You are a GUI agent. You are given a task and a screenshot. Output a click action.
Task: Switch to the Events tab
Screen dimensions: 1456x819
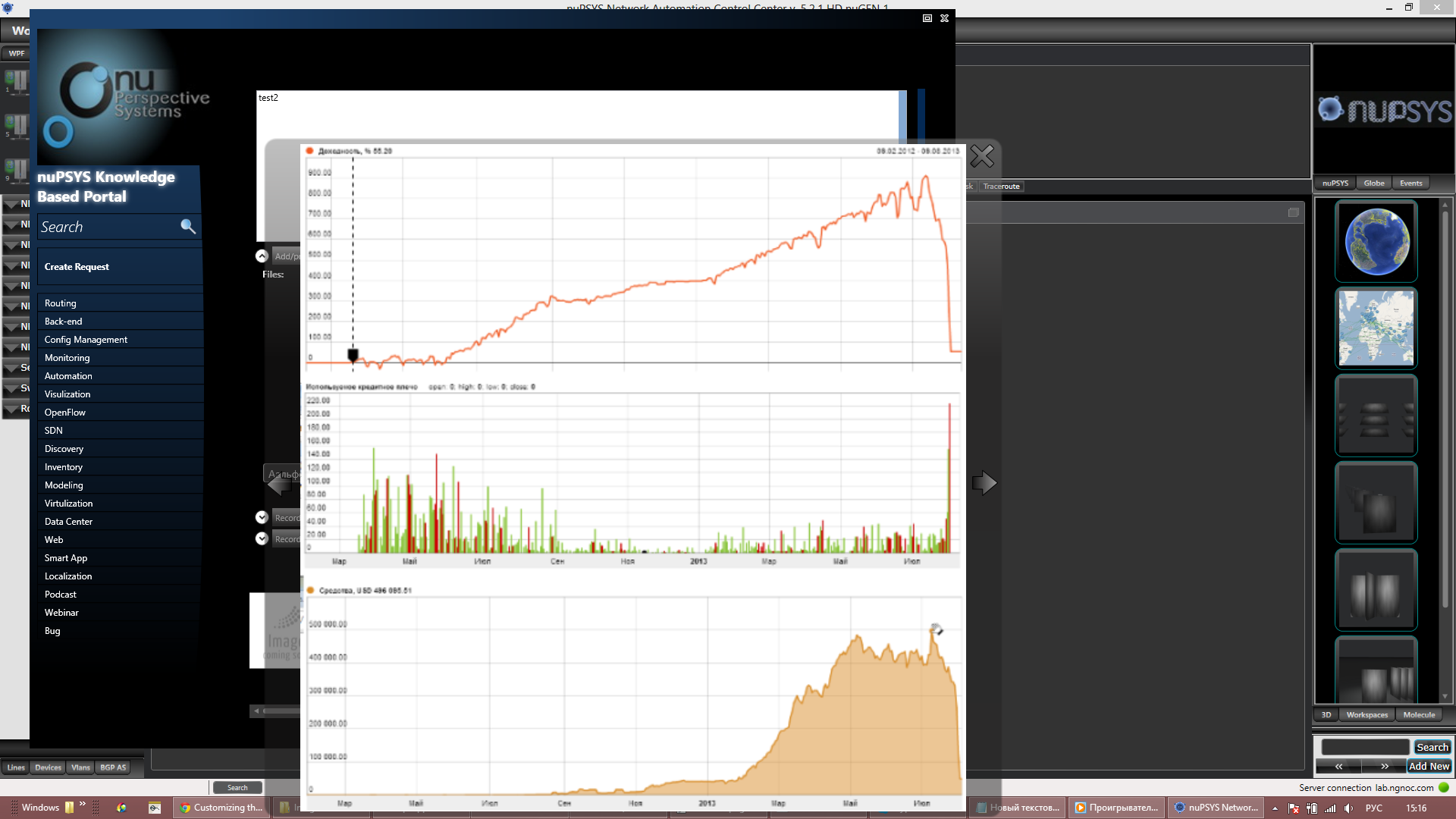pyautogui.click(x=1410, y=184)
